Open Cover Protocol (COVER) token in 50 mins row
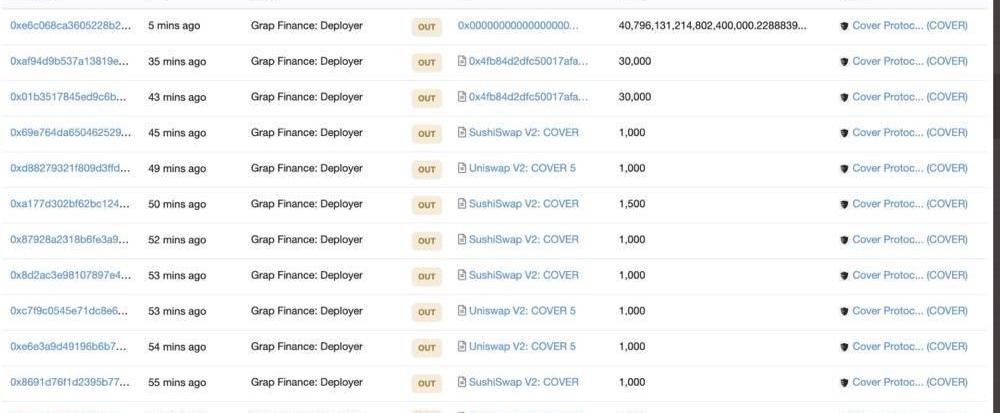Image resolution: width=1000 pixels, height=413 pixels. tap(909, 204)
